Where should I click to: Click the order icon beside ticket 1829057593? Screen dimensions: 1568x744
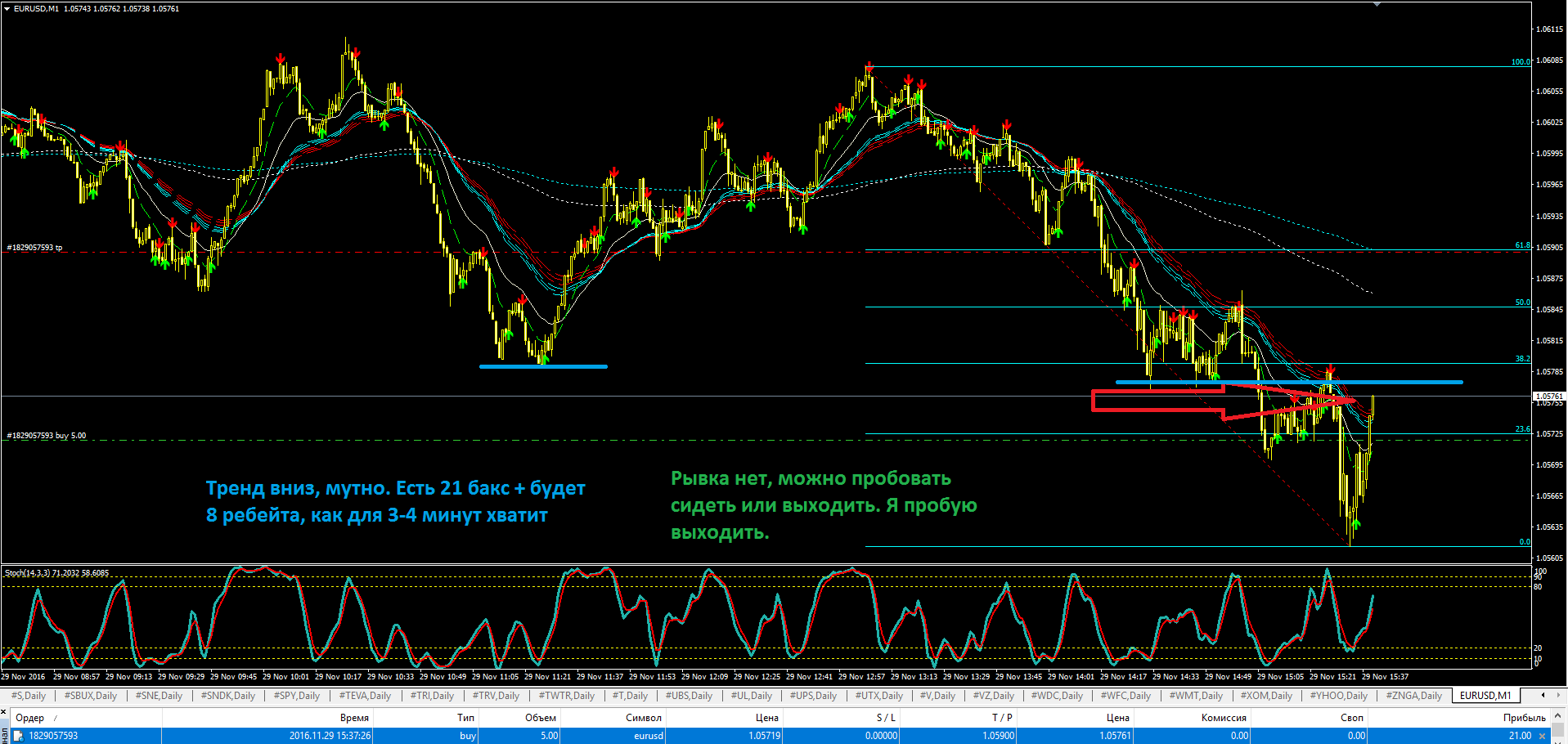click(x=18, y=736)
